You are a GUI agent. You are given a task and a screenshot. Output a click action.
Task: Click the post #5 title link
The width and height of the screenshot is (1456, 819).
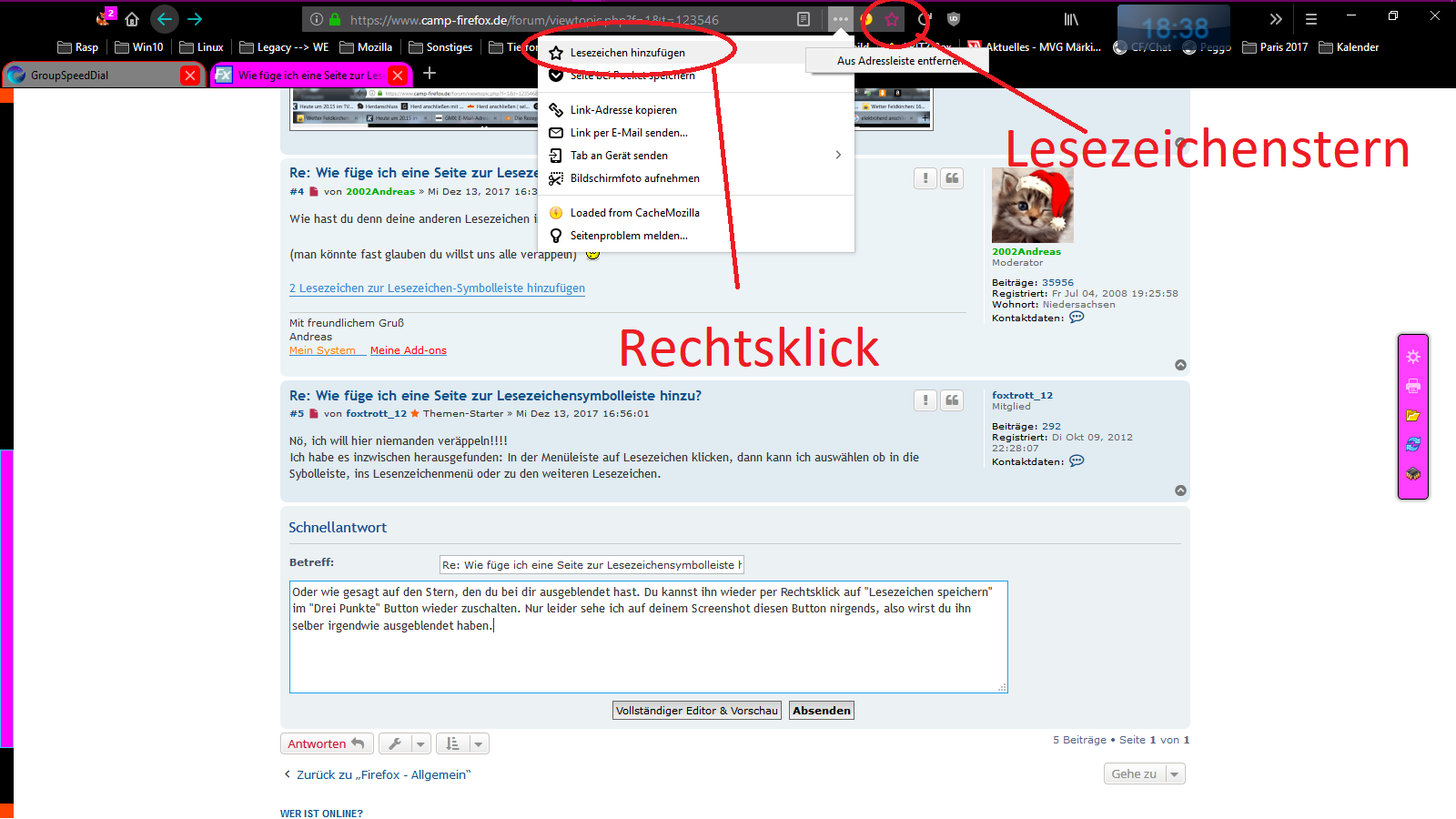click(495, 396)
